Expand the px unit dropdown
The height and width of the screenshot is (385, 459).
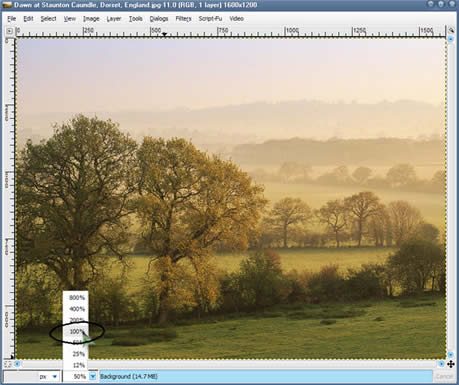[x=55, y=377]
